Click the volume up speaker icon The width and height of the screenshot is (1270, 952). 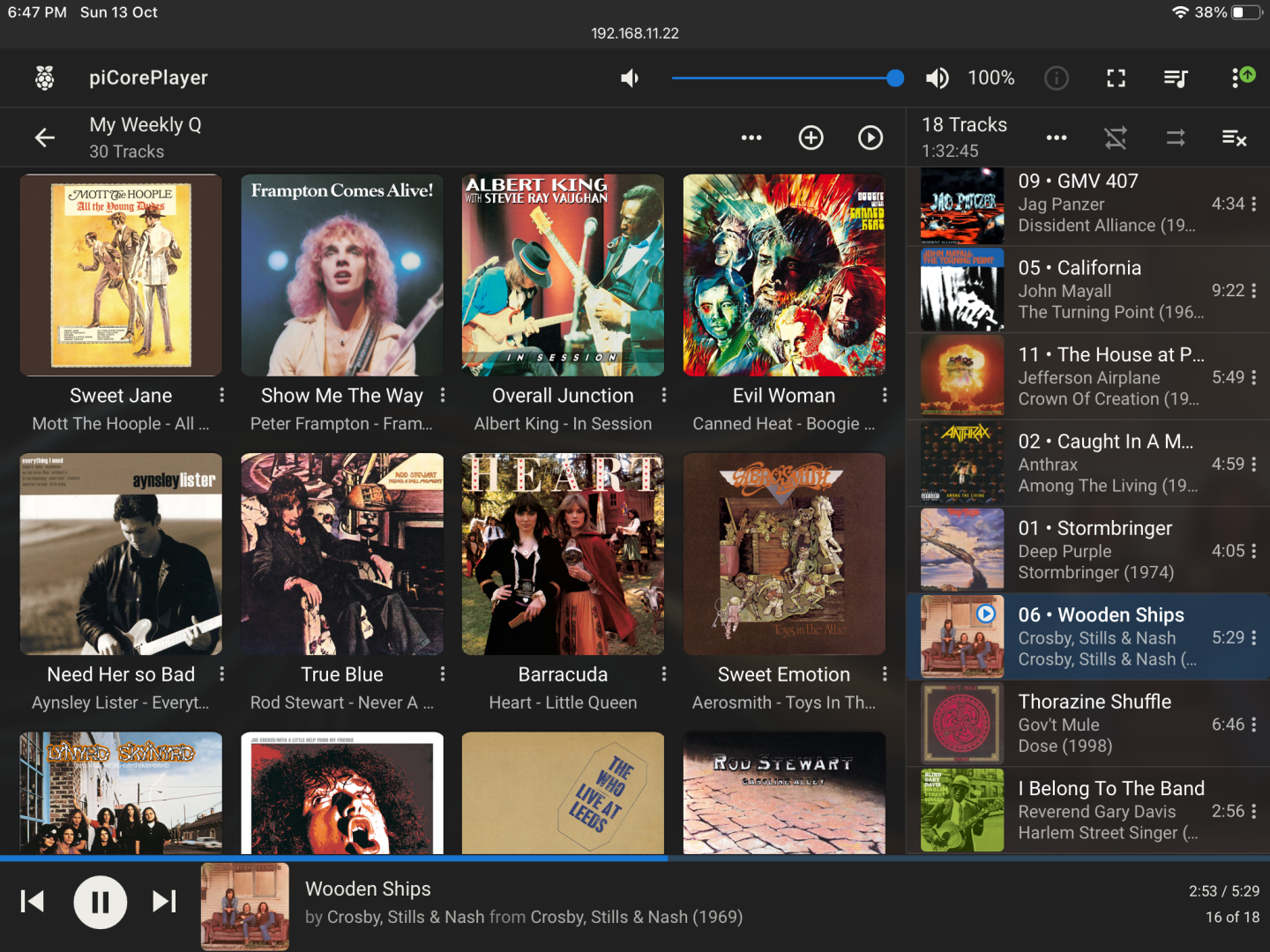coord(938,78)
